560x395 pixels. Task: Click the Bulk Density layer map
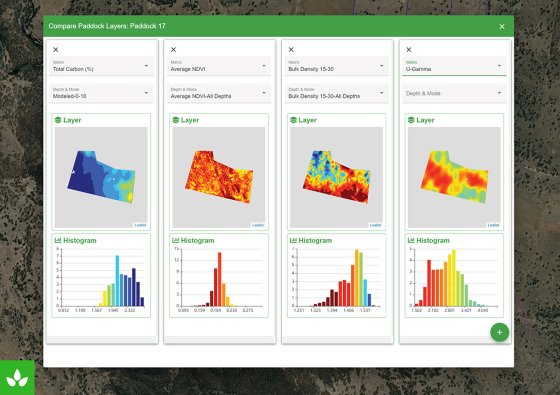point(336,178)
